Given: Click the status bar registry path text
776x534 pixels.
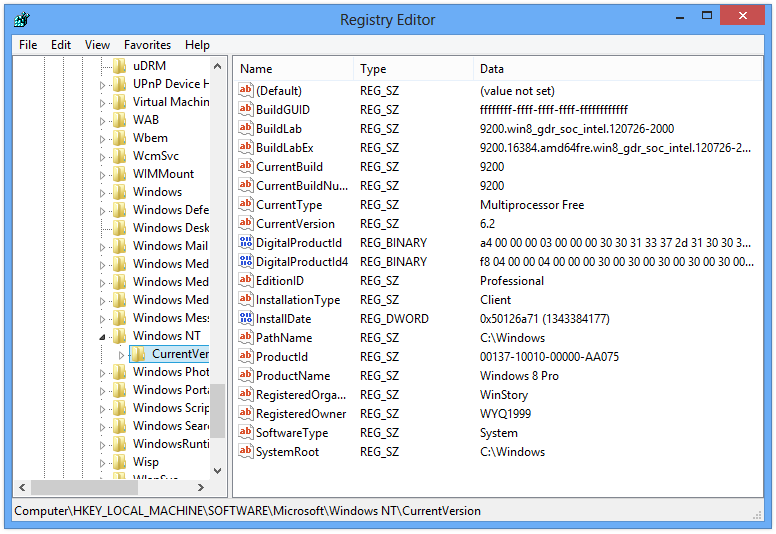Looking at the screenshot, I should click(x=247, y=511).
